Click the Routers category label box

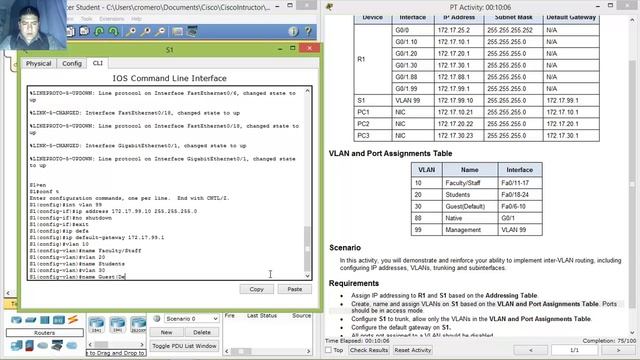[x=44, y=333]
